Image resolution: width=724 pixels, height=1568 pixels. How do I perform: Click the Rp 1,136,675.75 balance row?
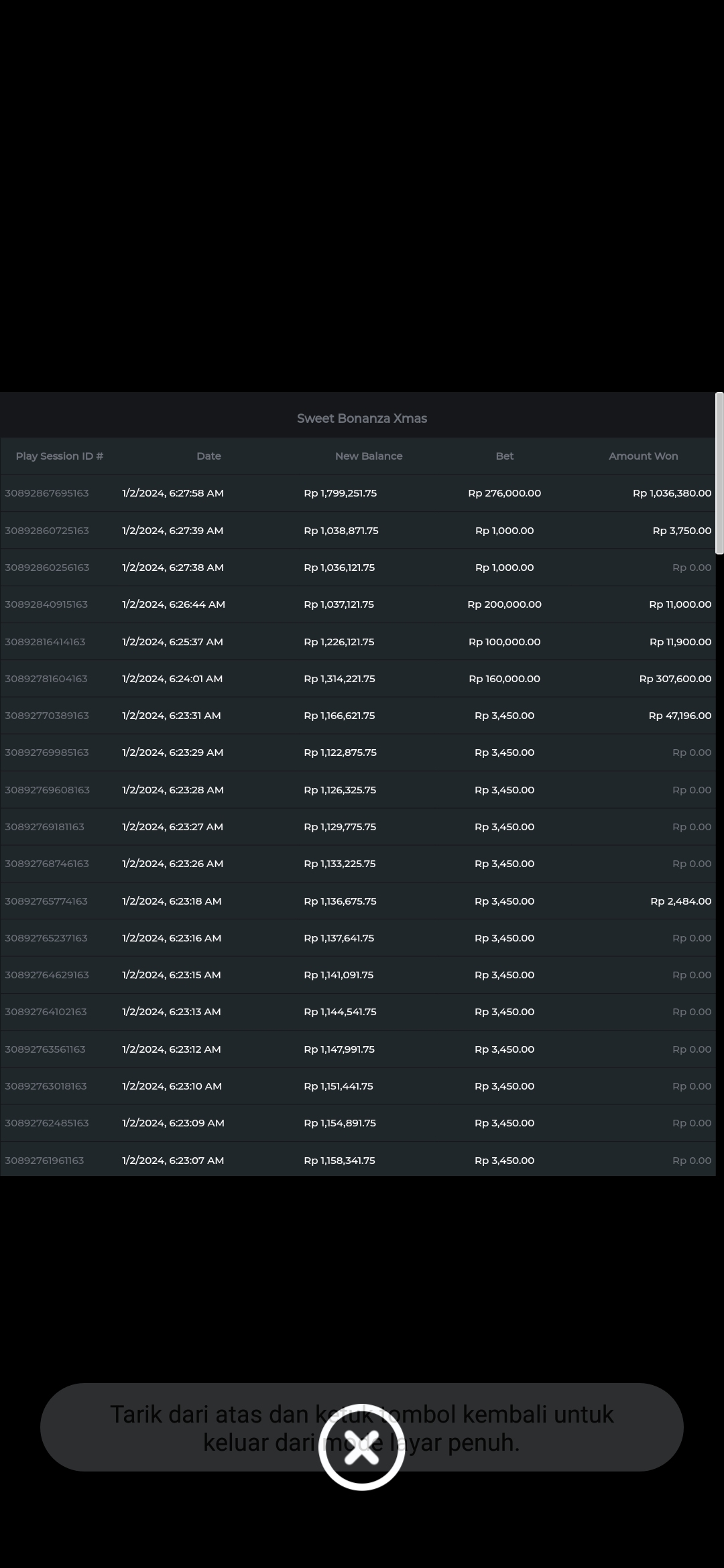[340, 901]
